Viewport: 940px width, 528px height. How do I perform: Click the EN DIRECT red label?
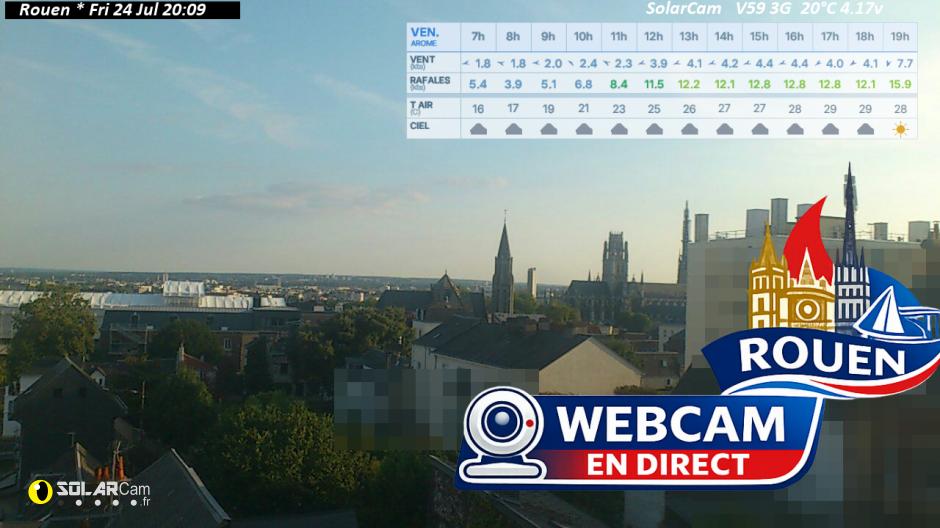(668, 464)
